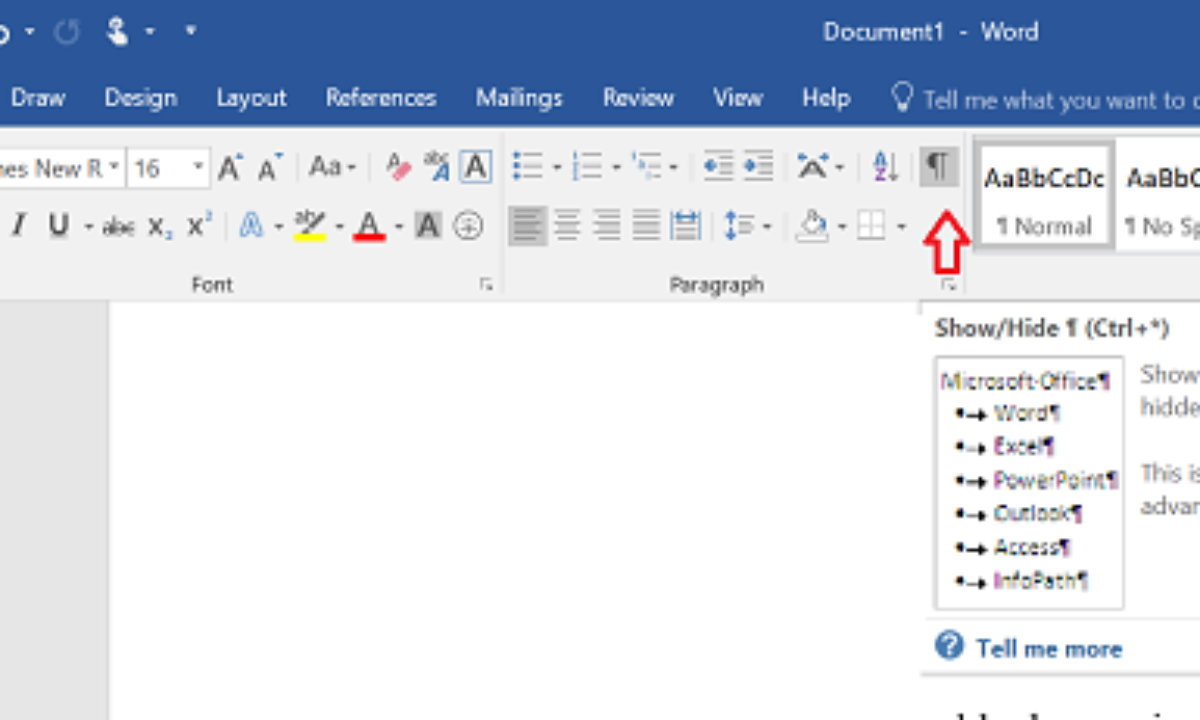Toggle Subscript formatting
This screenshot has height=720, width=1200.
[160, 228]
